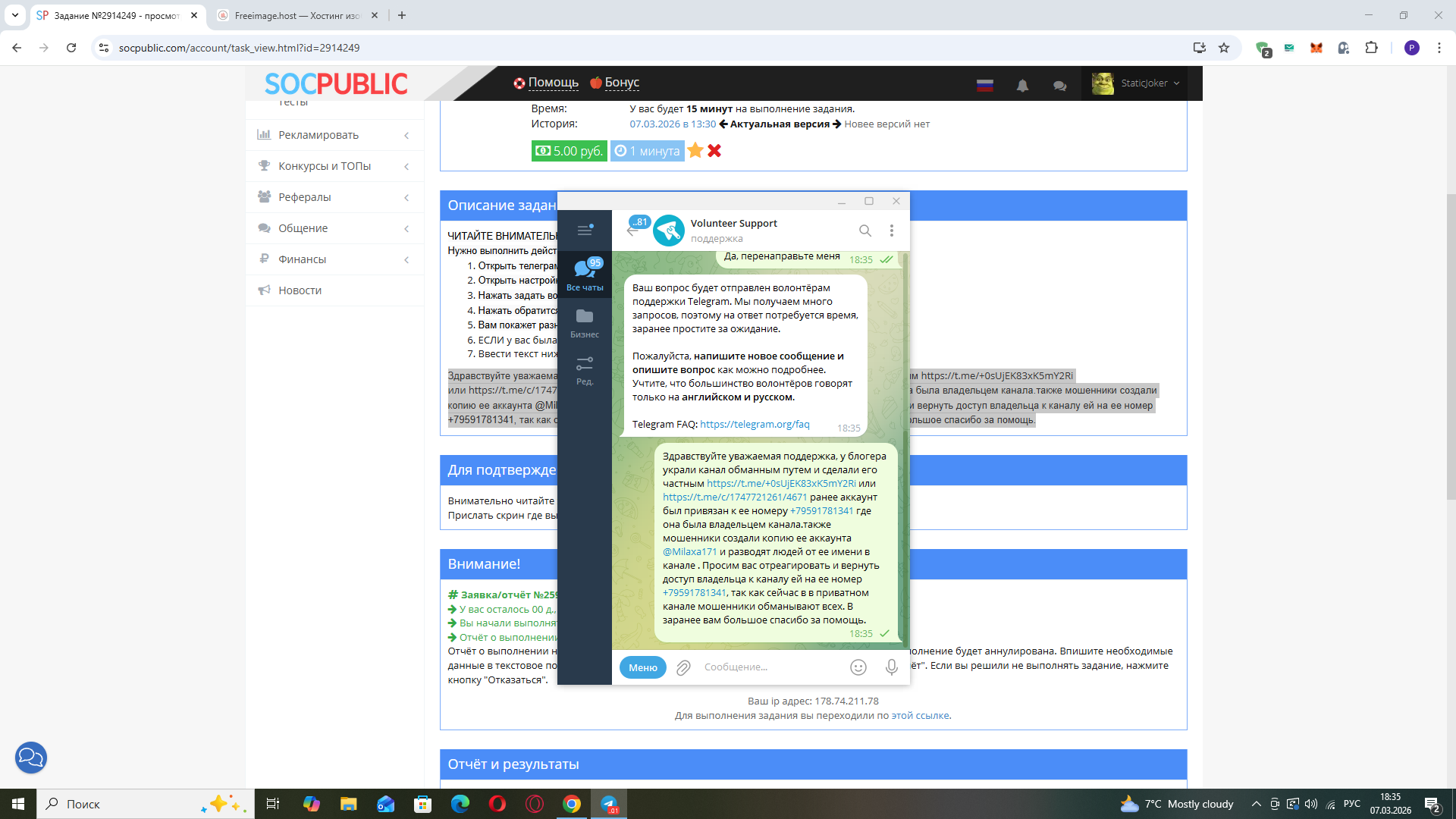The image size is (1456, 819).
Task: Expand the chevron beside 'Рекламировать'
Action: point(406,136)
